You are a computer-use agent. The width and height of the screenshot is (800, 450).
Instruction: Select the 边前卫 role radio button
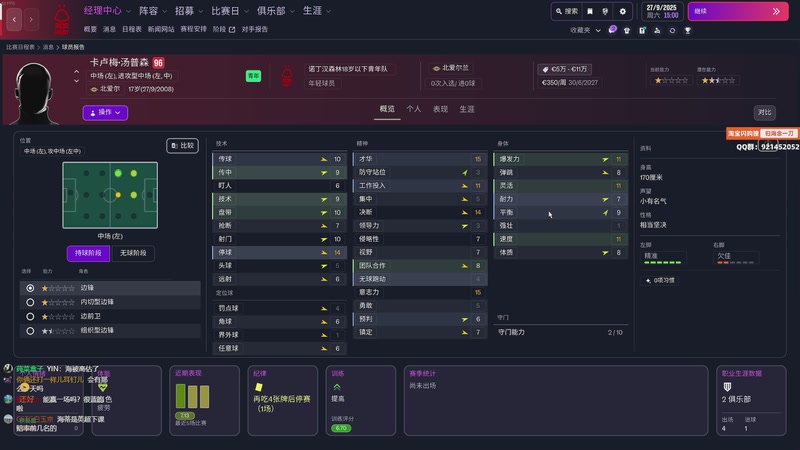pyautogui.click(x=30, y=316)
